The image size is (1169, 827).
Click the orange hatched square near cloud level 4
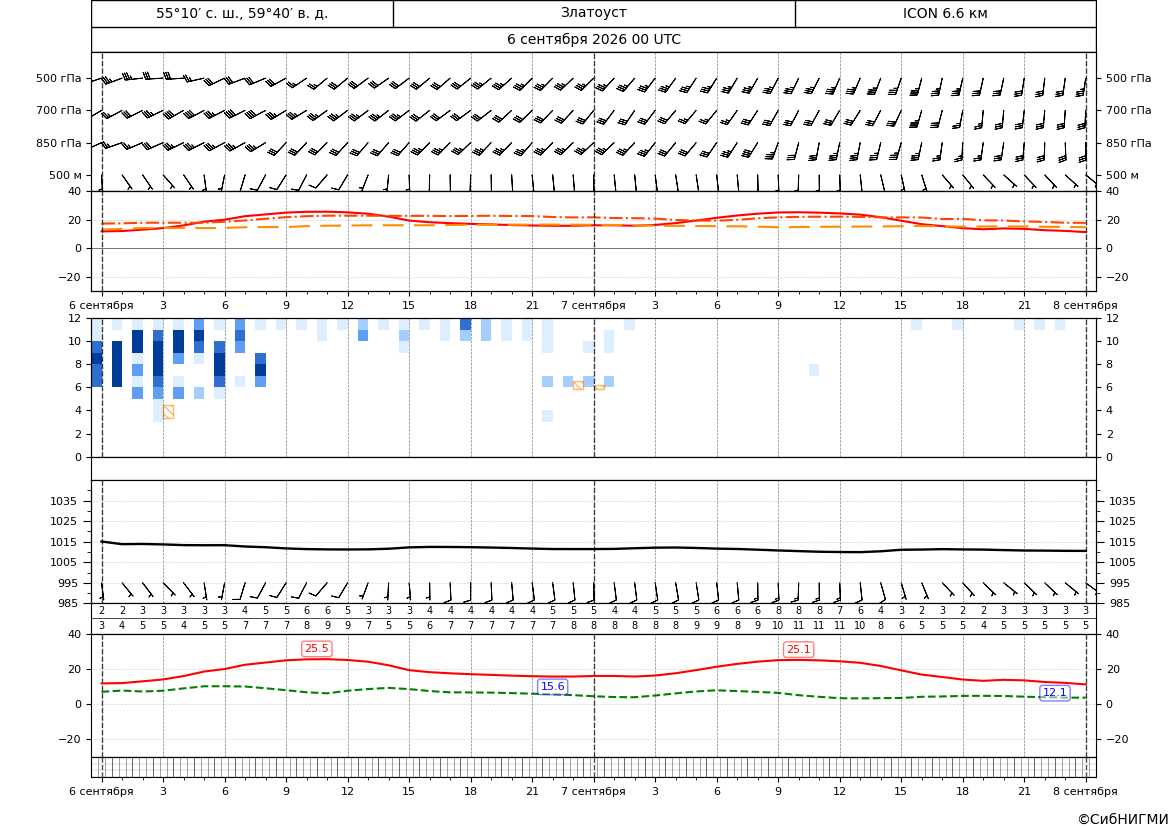168,412
